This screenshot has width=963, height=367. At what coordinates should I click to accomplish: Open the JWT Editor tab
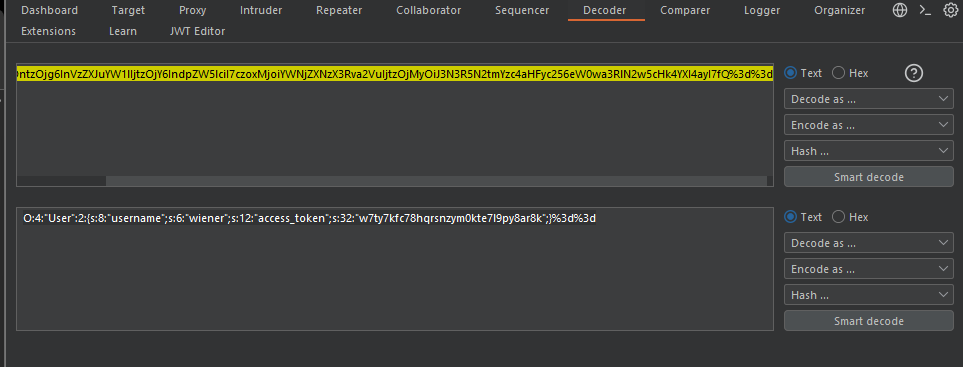pos(197,31)
